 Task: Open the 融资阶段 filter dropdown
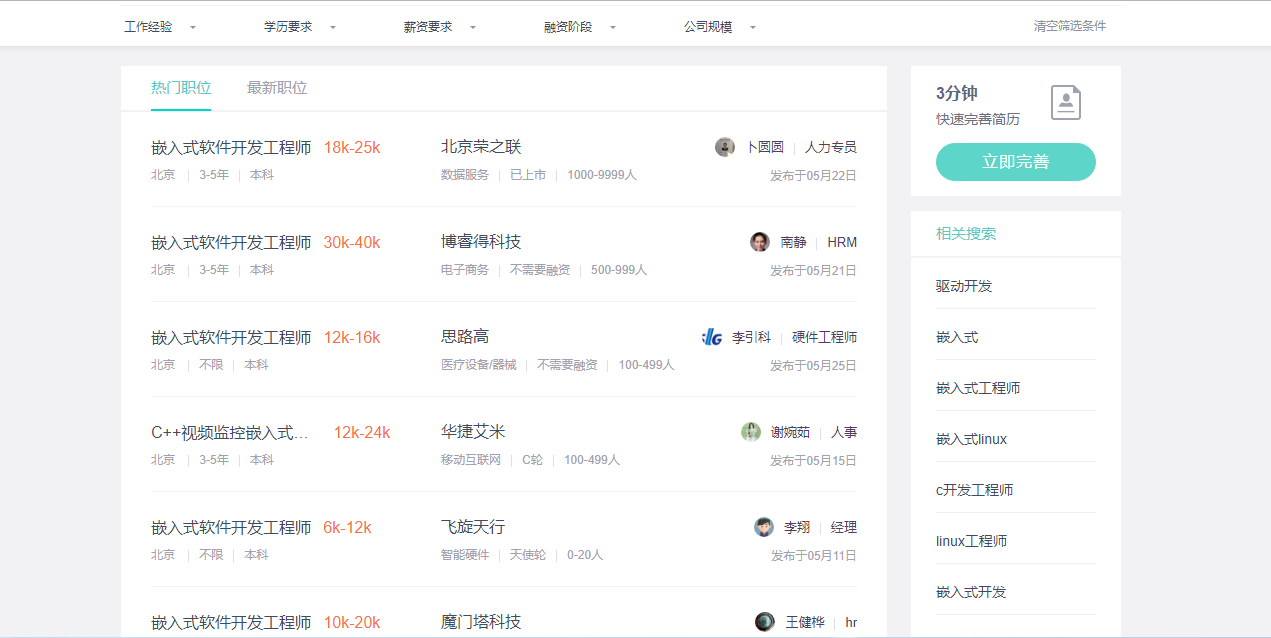pos(580,27)
